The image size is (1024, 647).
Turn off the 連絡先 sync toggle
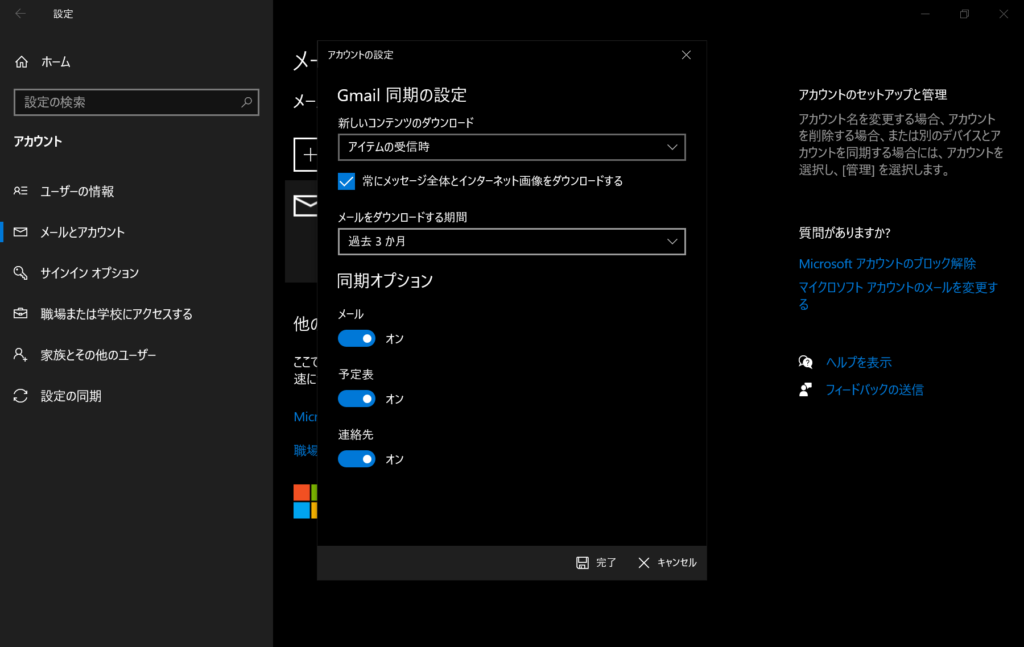point(357,459)
